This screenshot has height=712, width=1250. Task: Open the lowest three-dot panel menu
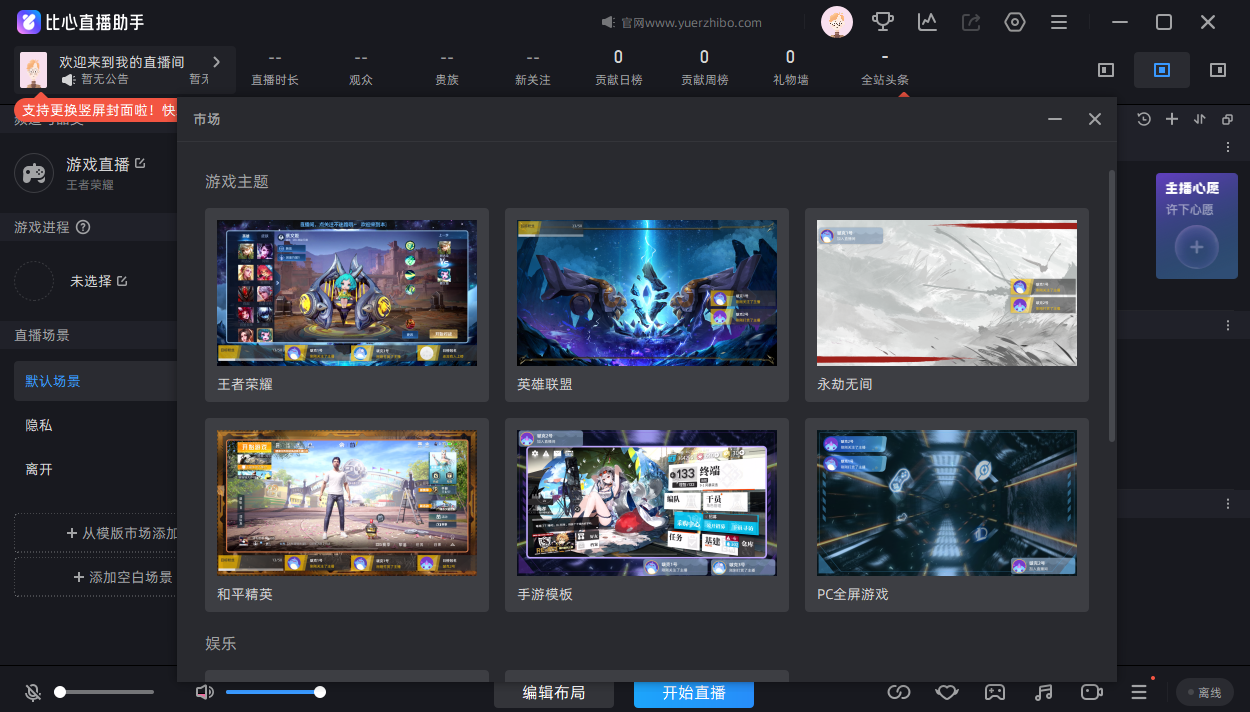coord(1229,503)
